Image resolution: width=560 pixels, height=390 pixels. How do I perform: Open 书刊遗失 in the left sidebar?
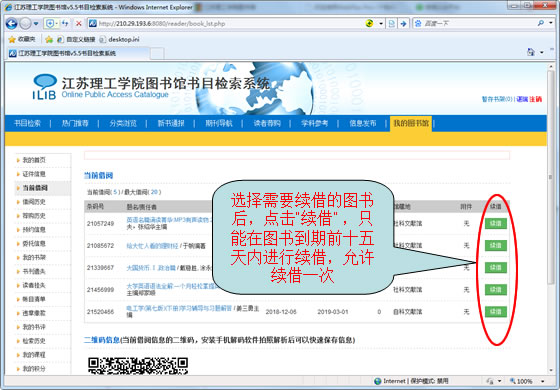[x=34, y=271]
